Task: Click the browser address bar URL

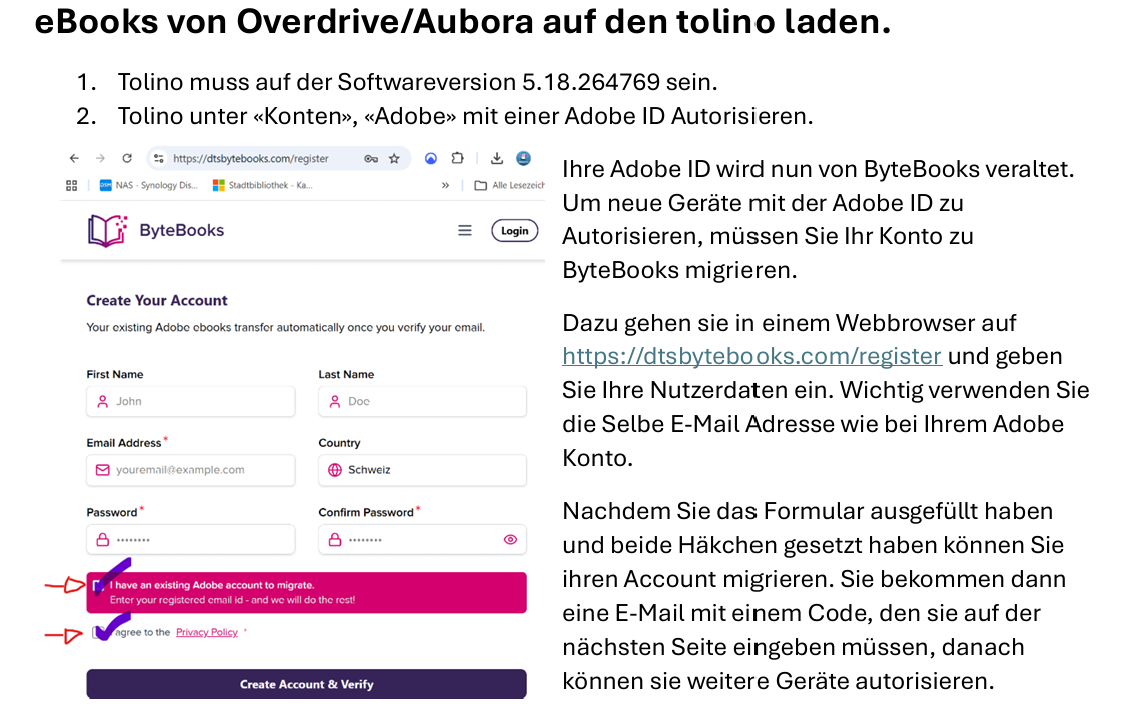Action: click(x=250, y=158)
